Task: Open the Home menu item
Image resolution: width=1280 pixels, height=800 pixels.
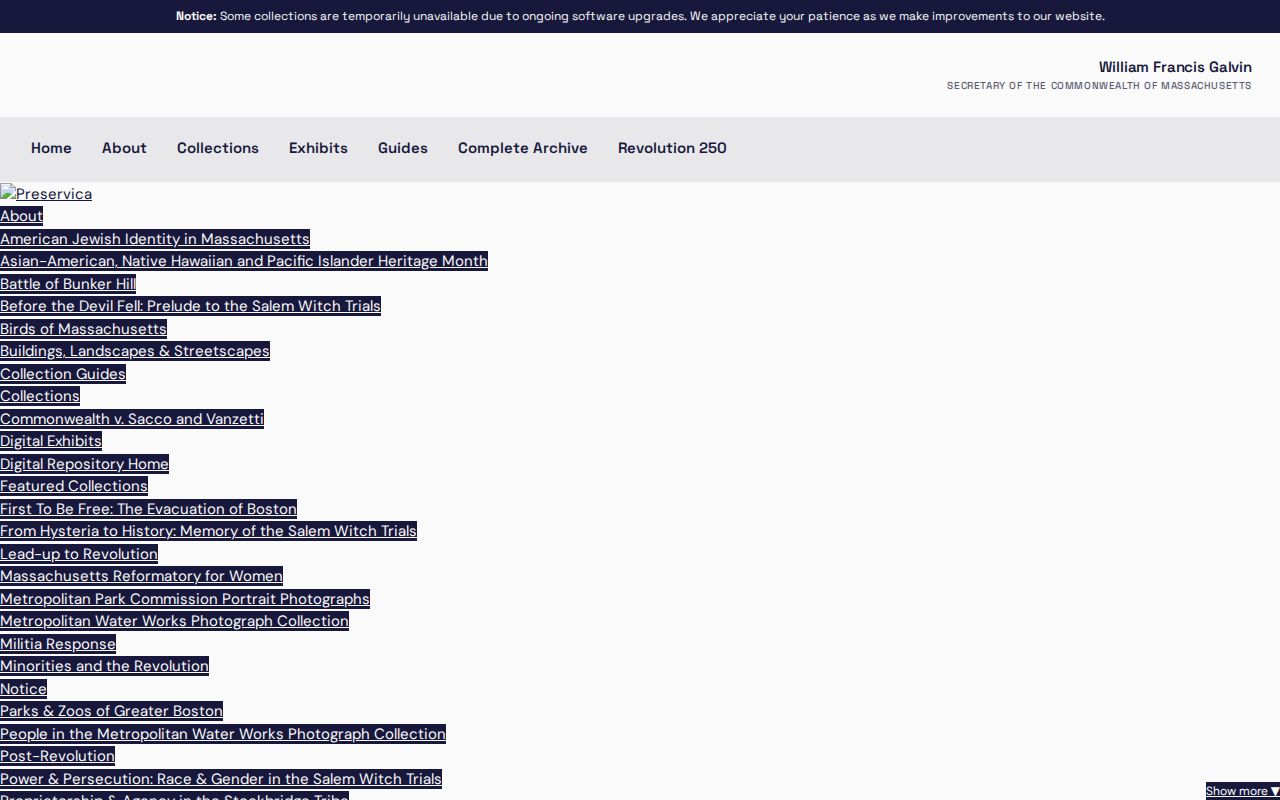Action: click(x=51, y=148)
